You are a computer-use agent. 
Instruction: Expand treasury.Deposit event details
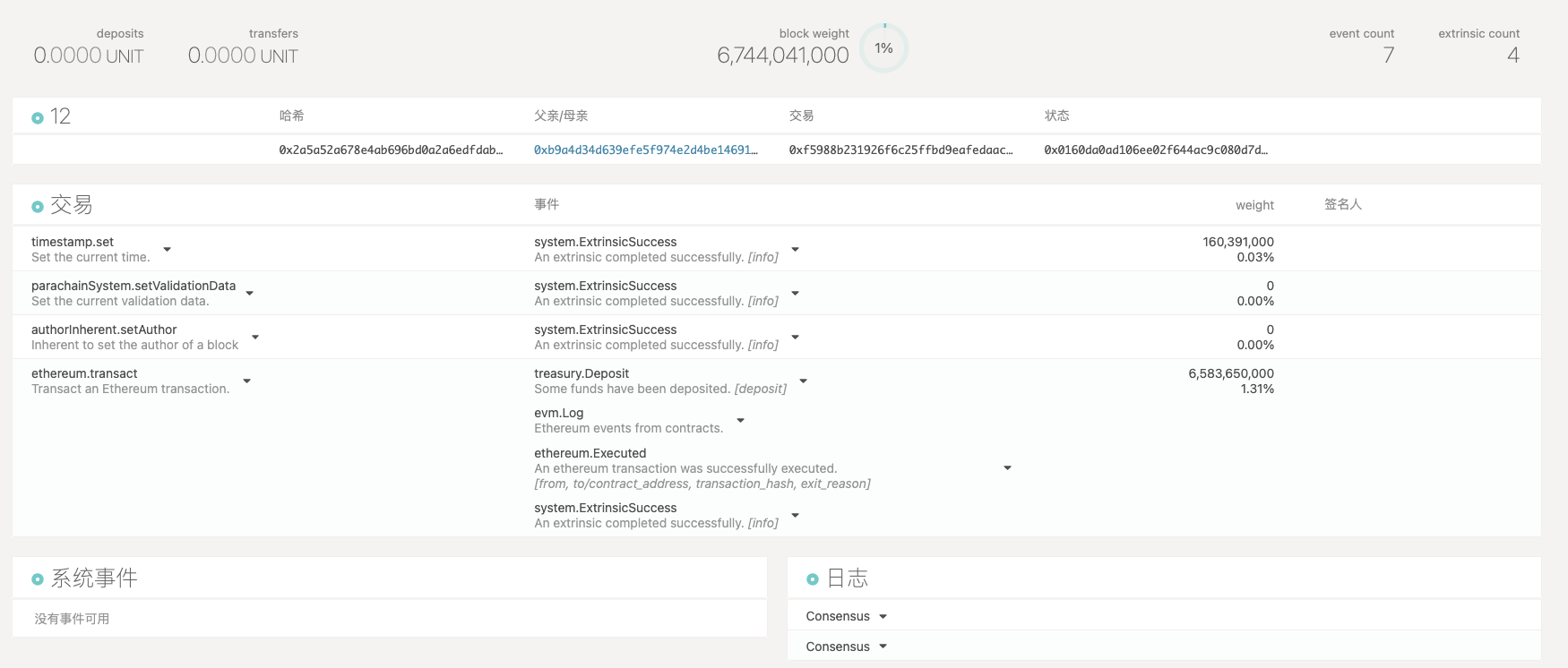tap(803, 381)
